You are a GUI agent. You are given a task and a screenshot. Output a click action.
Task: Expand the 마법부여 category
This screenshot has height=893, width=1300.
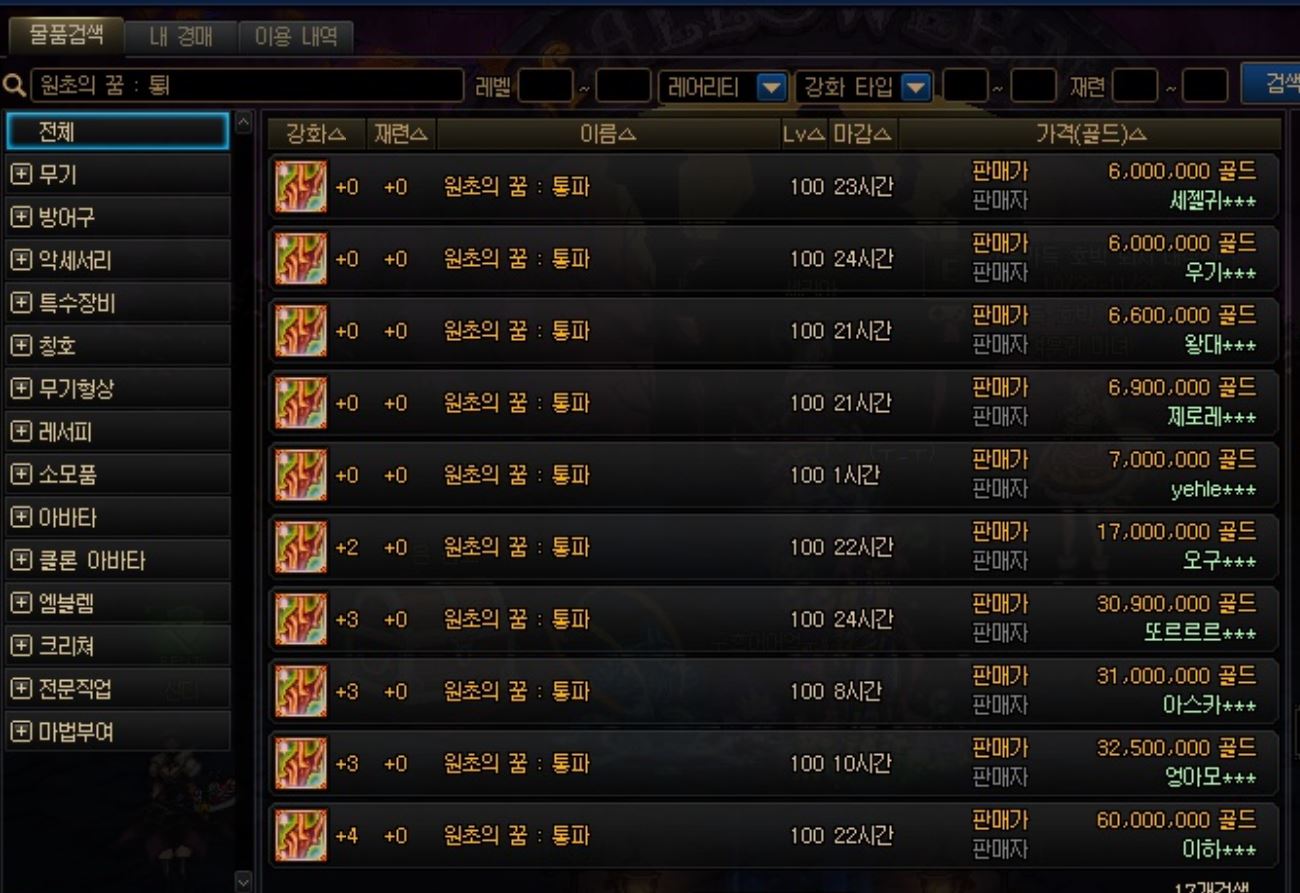[x=21, y=732]
